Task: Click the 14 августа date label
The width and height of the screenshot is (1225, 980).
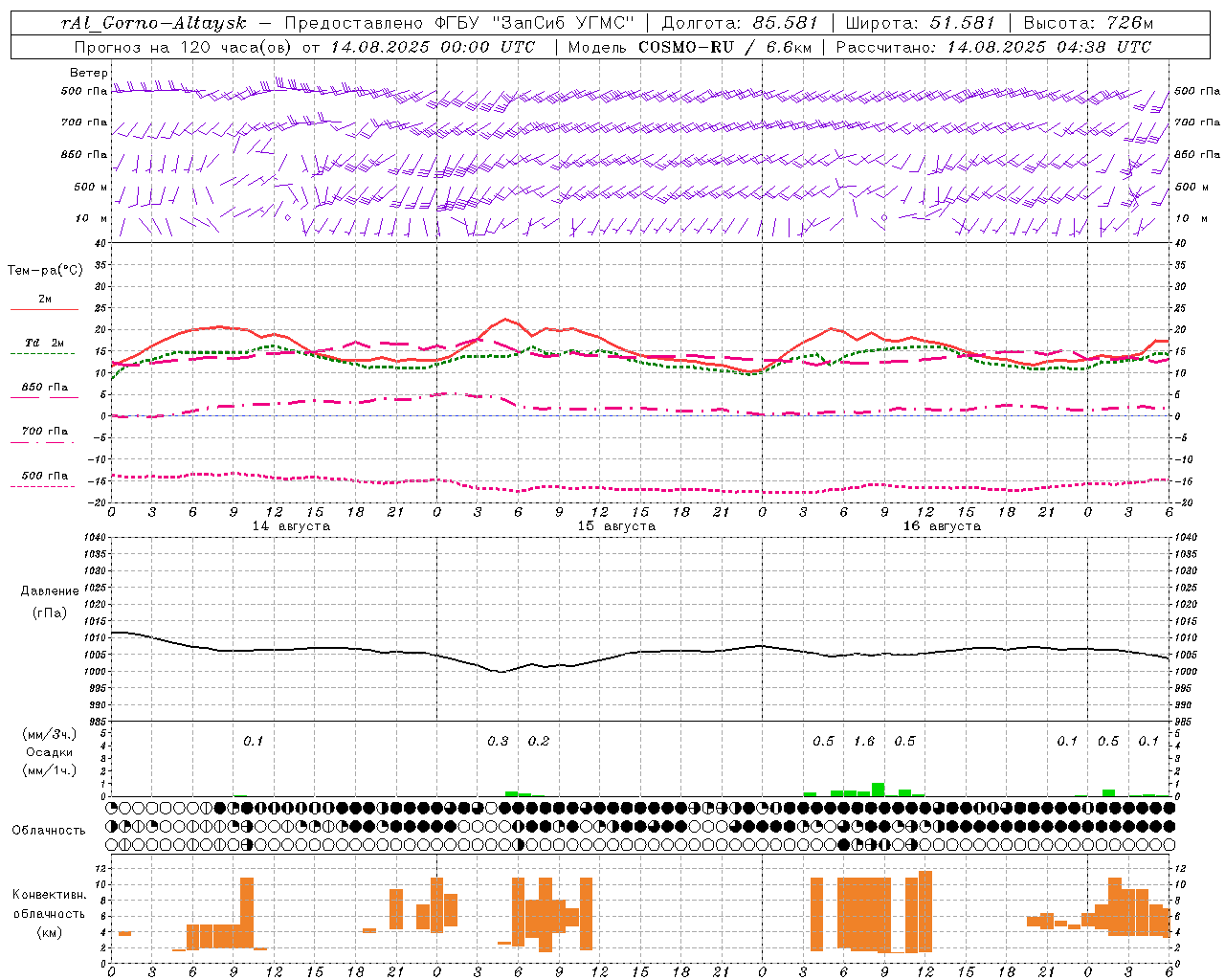Action: pos(291,526)
